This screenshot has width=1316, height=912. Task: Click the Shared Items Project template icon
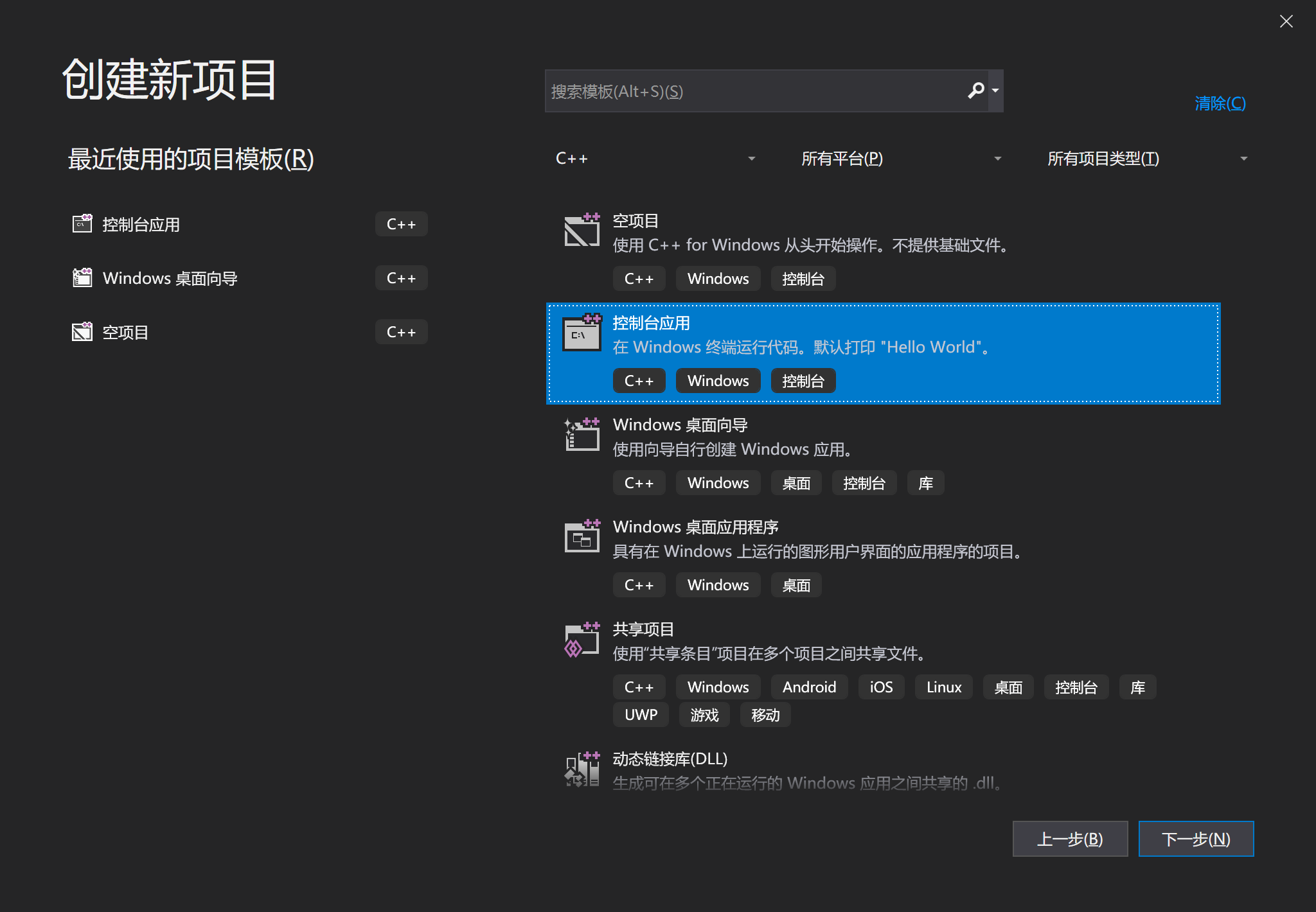[582, 640]
